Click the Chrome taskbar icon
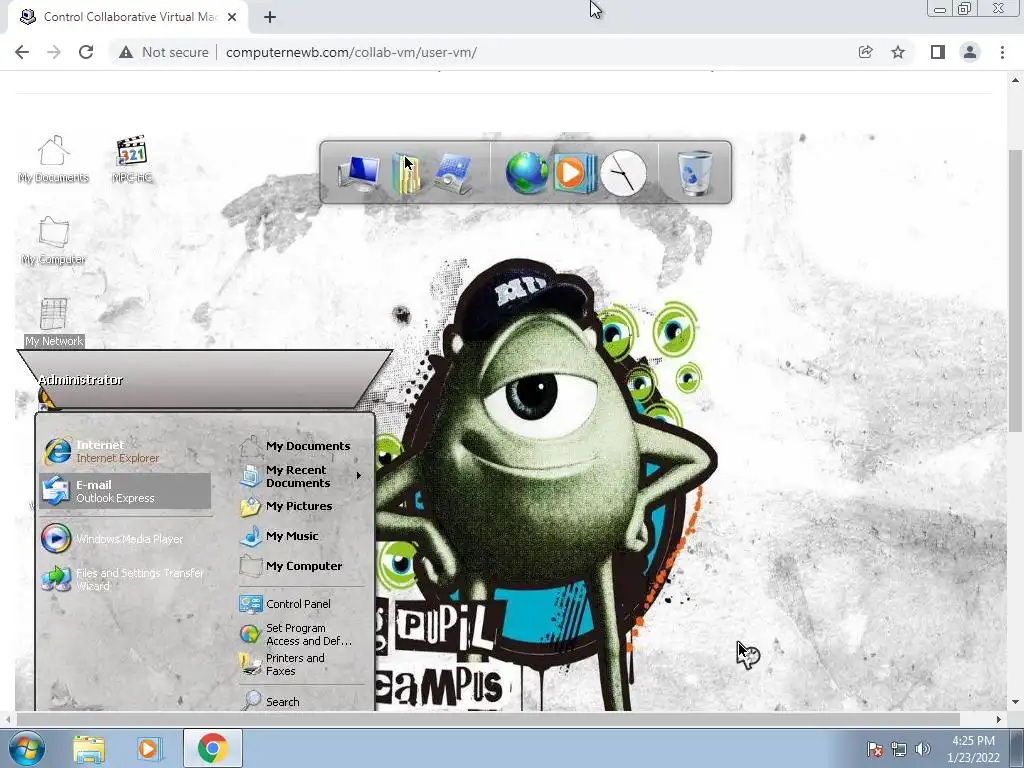1024x768 pixels. tap(212, 748)
